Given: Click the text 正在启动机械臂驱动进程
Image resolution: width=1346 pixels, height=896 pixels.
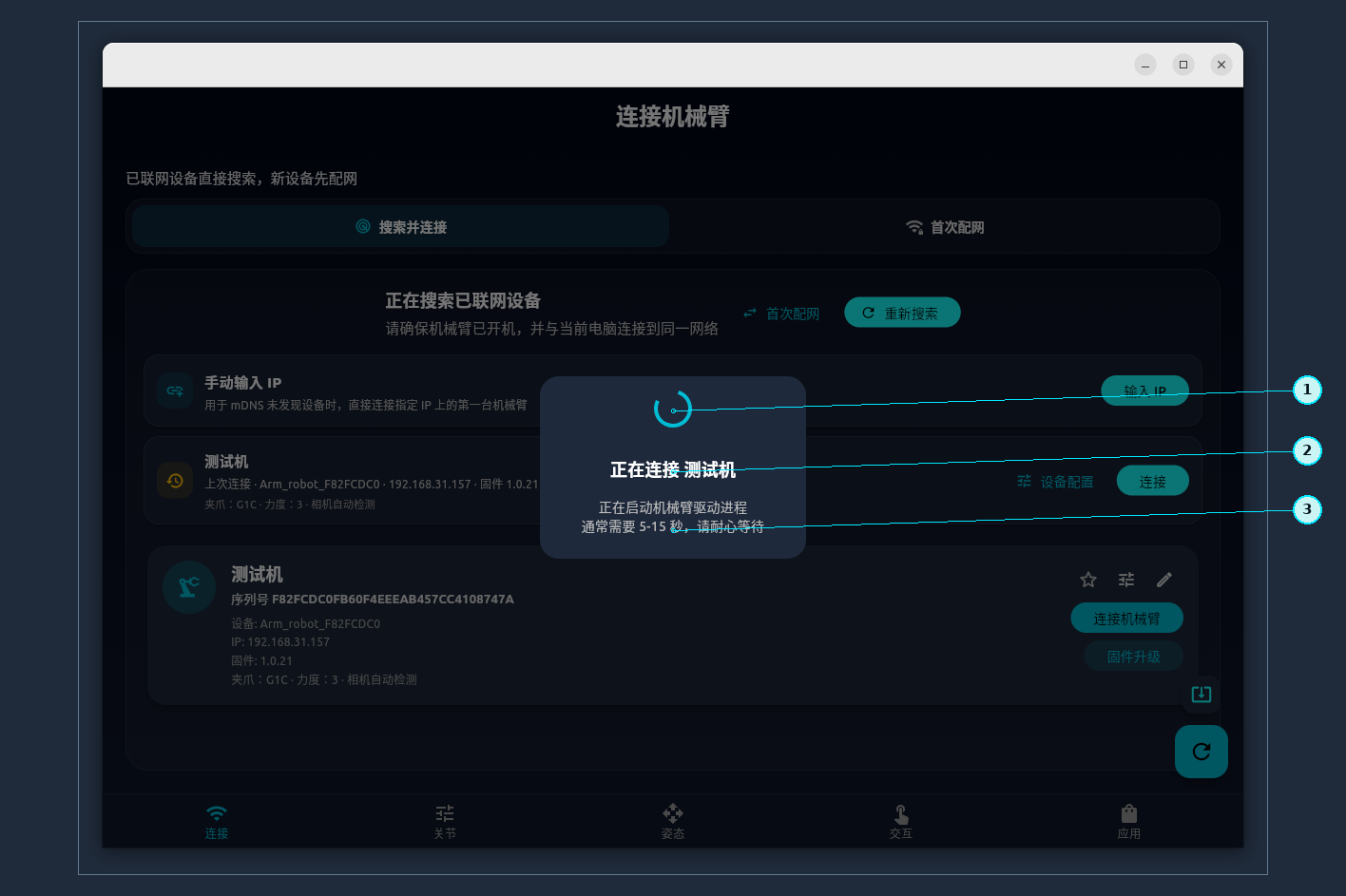Looking at the screenshot, I should pos(673,508).
